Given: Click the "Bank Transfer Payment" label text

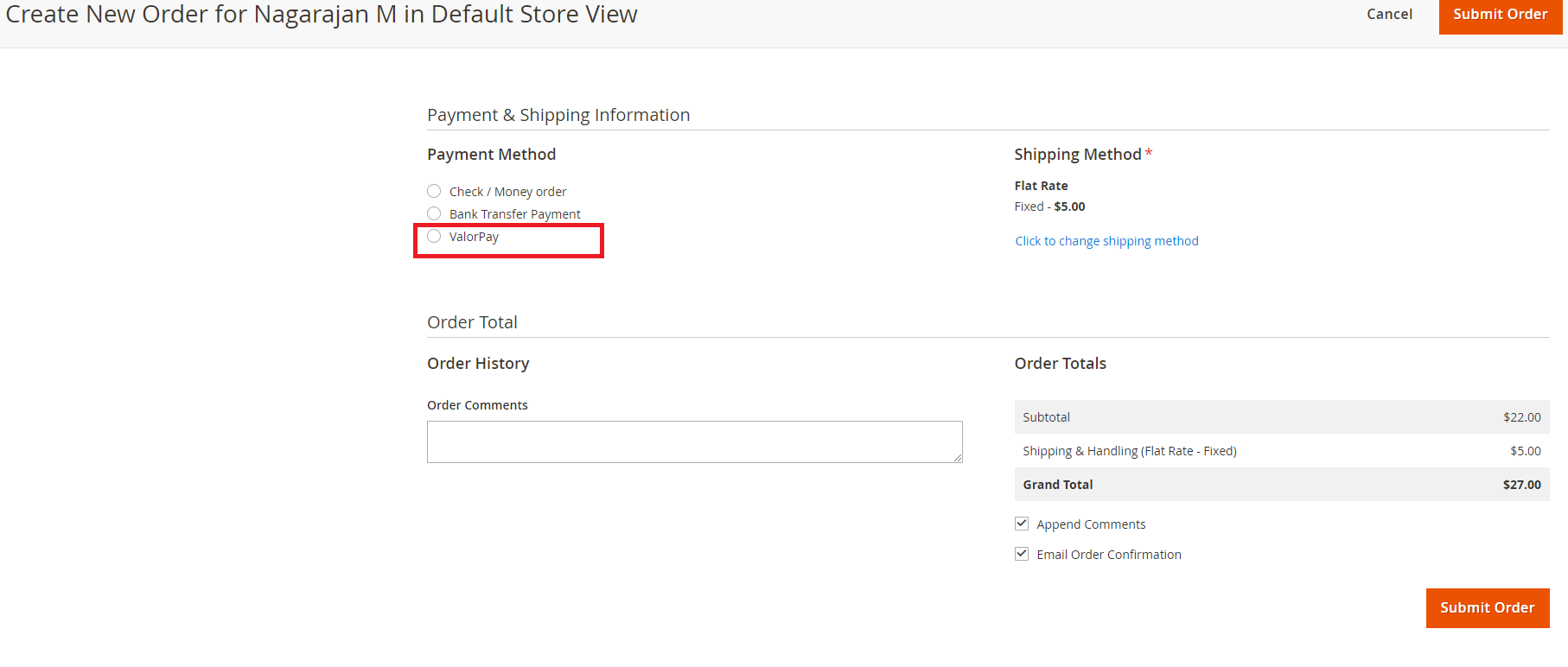Looking at the screenshot, I should [x=514, y=214].
